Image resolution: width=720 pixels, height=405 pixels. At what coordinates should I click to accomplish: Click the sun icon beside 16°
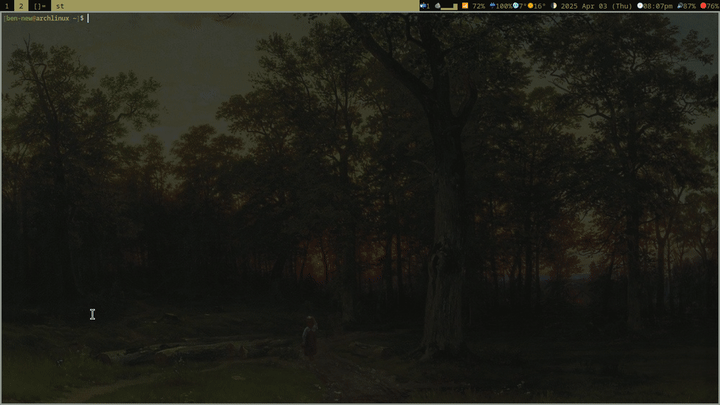(531, 6)
